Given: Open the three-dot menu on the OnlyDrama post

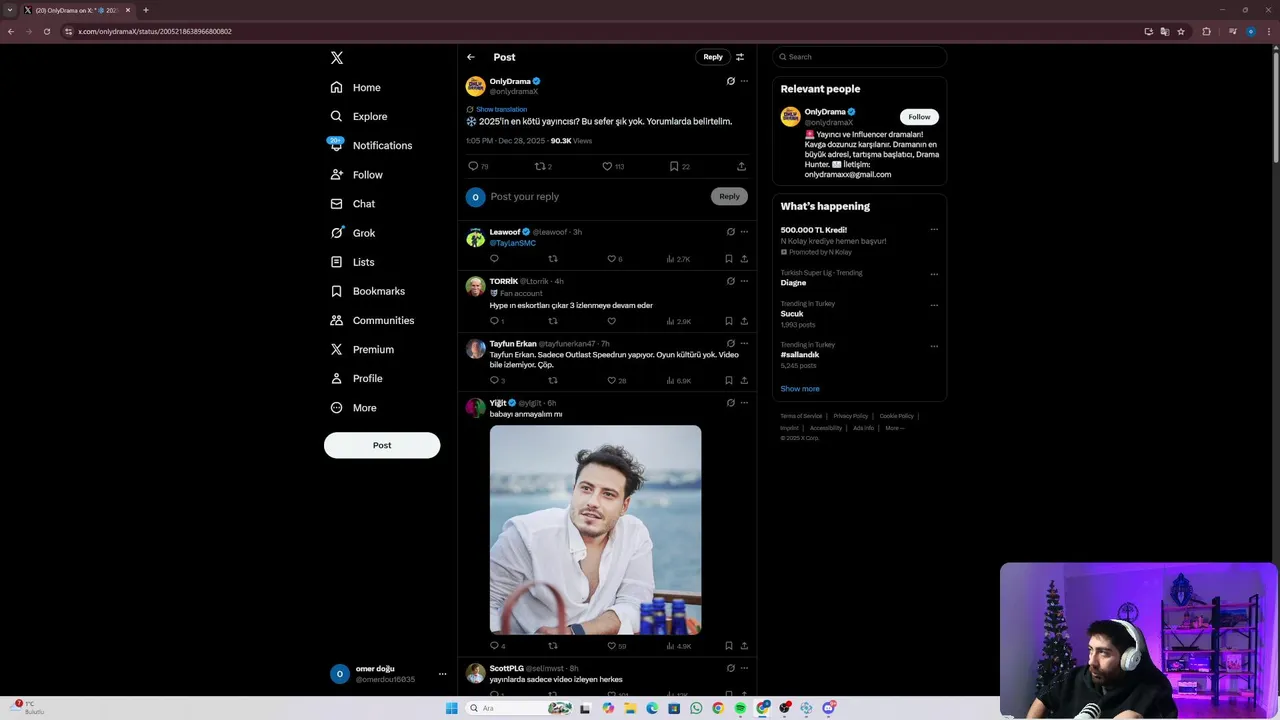Looking at the screenshot, I should [744, 81].
